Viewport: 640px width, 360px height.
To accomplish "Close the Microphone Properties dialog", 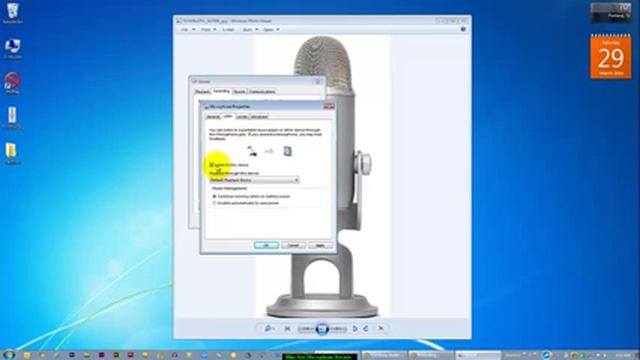I will (x=329, y=107).
